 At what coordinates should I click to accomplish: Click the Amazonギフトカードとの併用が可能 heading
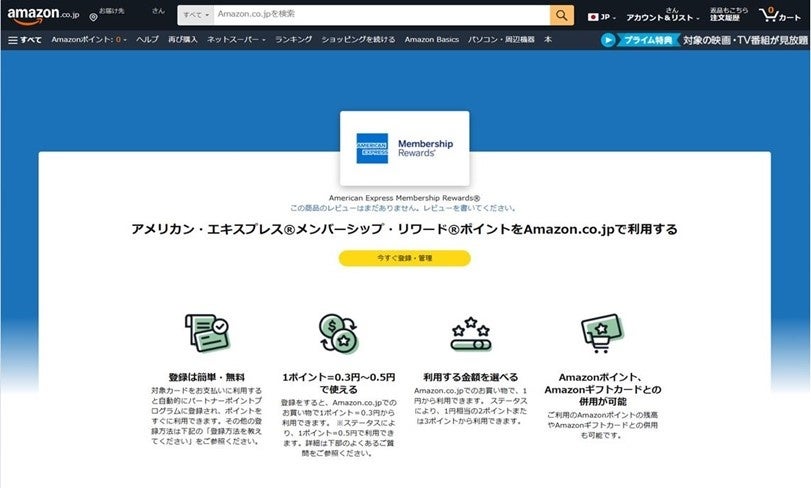click(x=603, y=389)
